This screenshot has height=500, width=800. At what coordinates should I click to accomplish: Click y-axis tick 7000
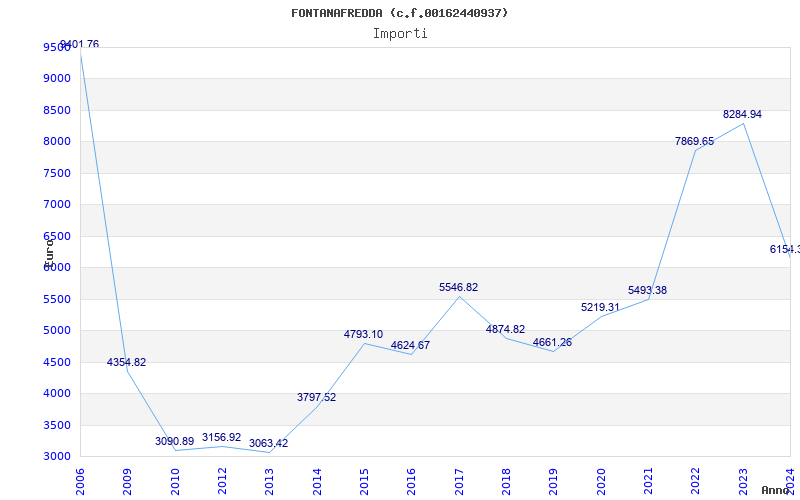(57, 205)
